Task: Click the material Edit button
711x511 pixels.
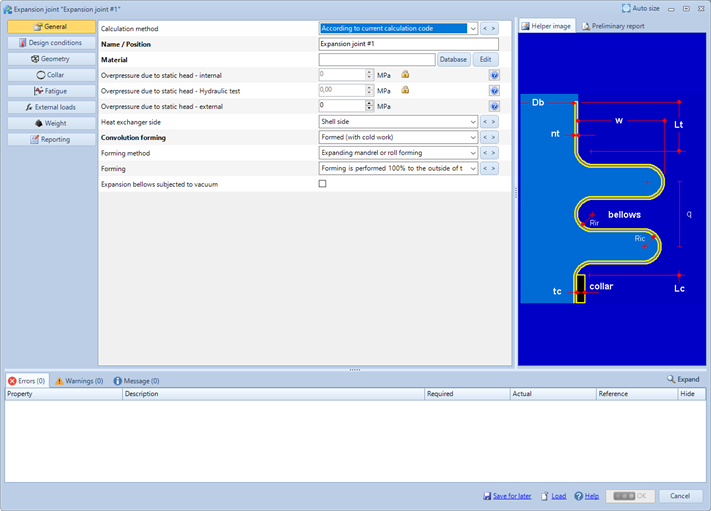Action: [x=486, y=59]
